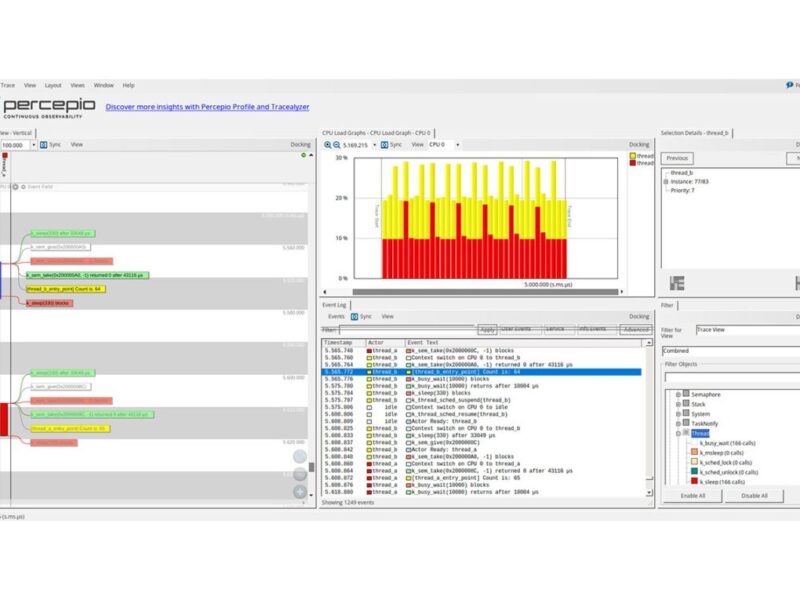Click the round plus zoom button in trace view
800x600 pixels.
[x=300, y=491]
